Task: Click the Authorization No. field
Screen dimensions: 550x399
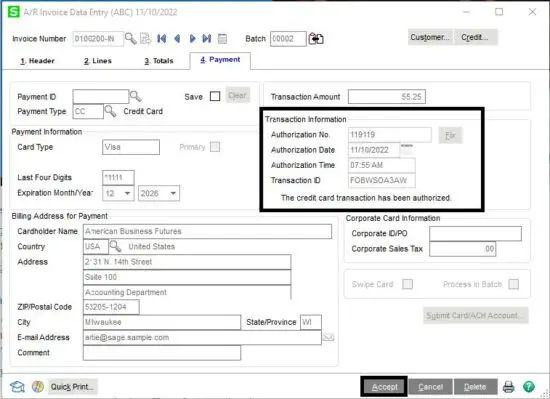Action: tap(390, 135)
